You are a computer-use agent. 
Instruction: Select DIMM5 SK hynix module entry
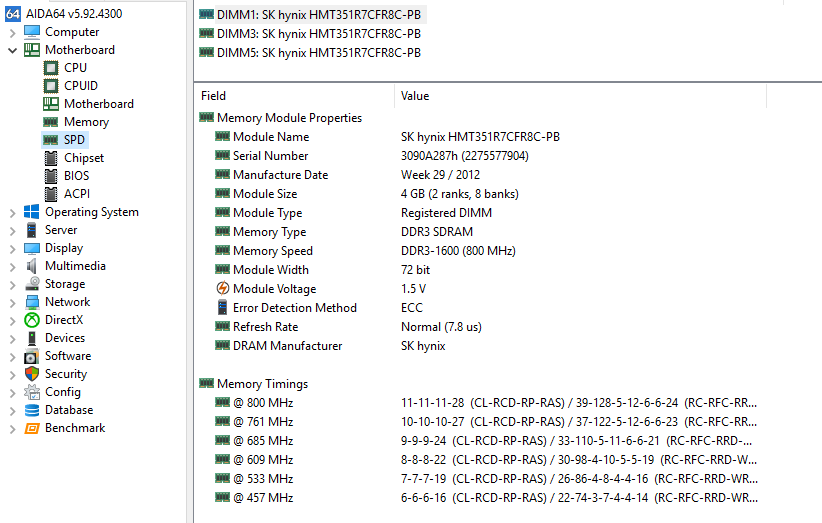(310, 52)
